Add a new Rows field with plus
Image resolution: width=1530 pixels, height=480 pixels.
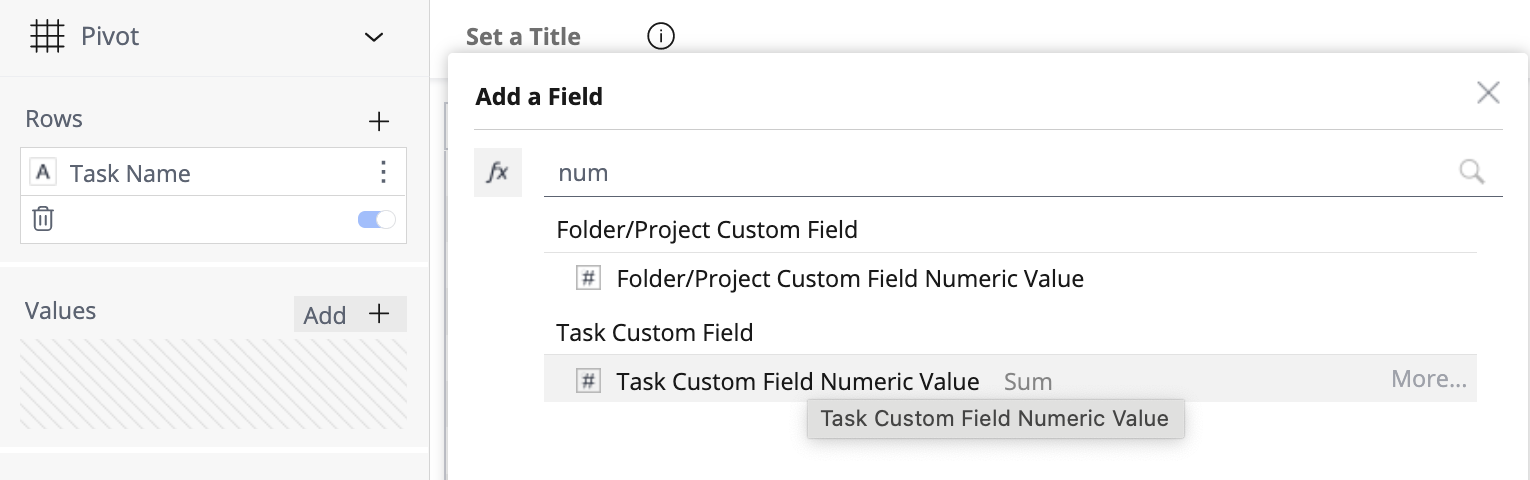(378, 122)
